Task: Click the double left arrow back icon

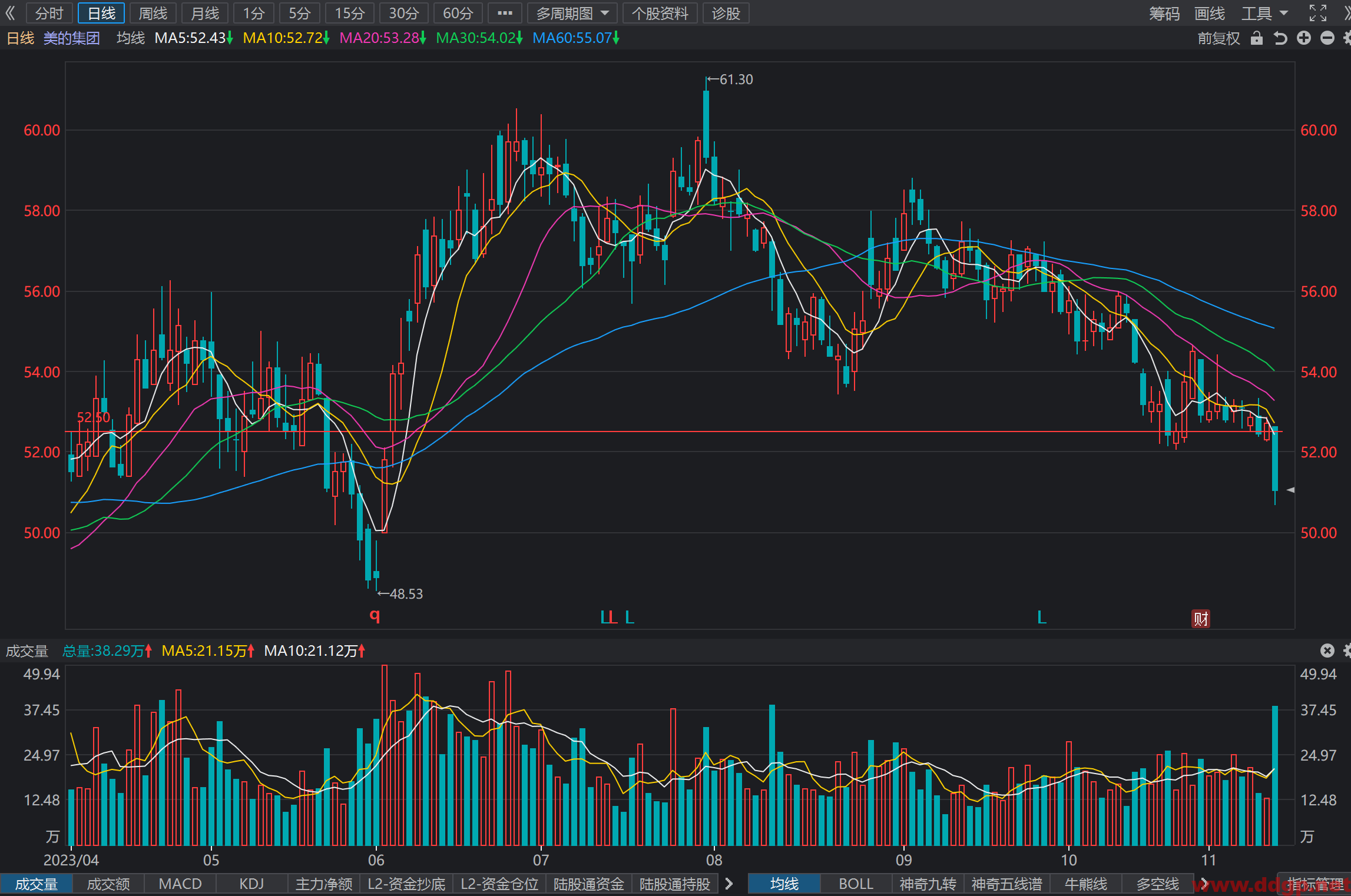Action: pyautogui.click(x=10, y=13)
